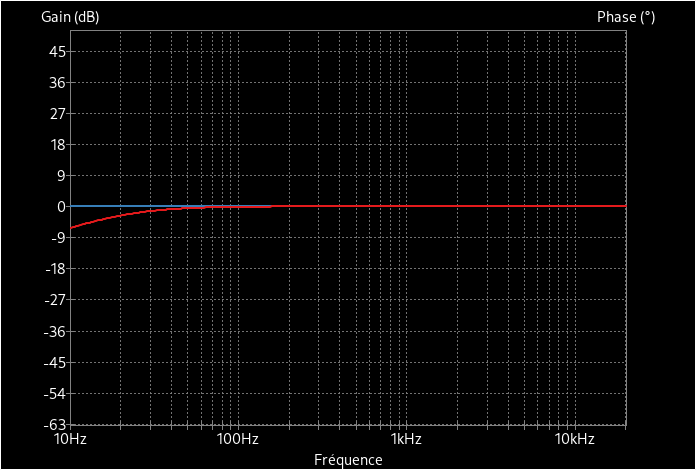
Task: Click the Fréquence axis label
Action: [348, 460]
